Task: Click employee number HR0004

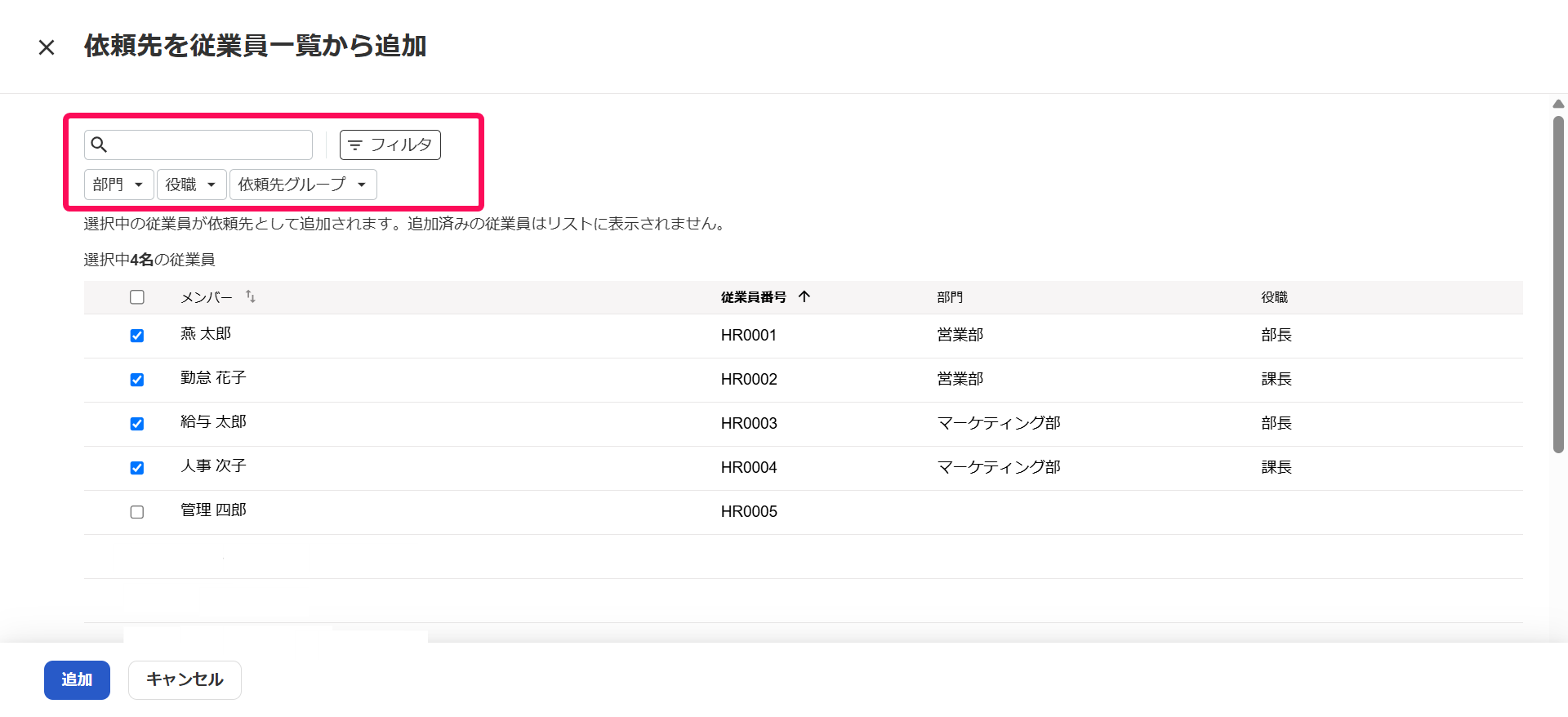Action: [x=749, y=468]
